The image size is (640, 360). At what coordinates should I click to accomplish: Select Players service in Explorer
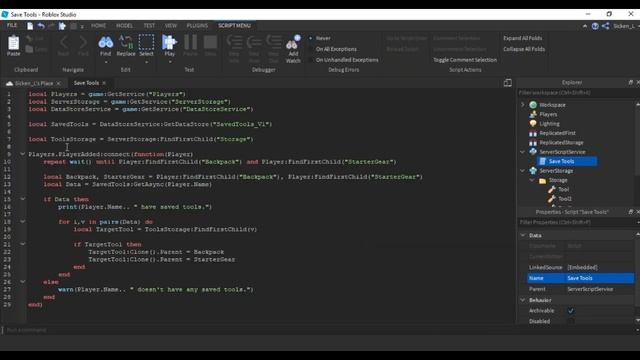click(548, 114)
